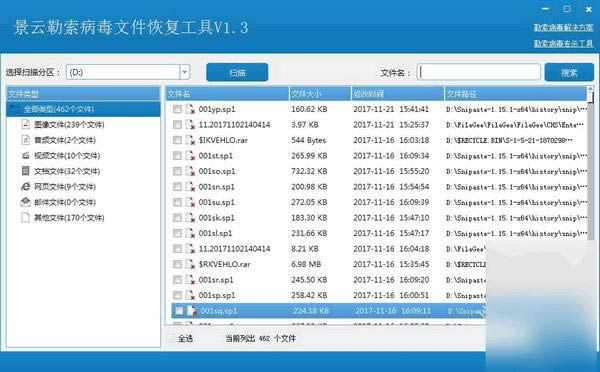Click file icon beside 001so.sp1
600x372 pixels.
[190, 171]
